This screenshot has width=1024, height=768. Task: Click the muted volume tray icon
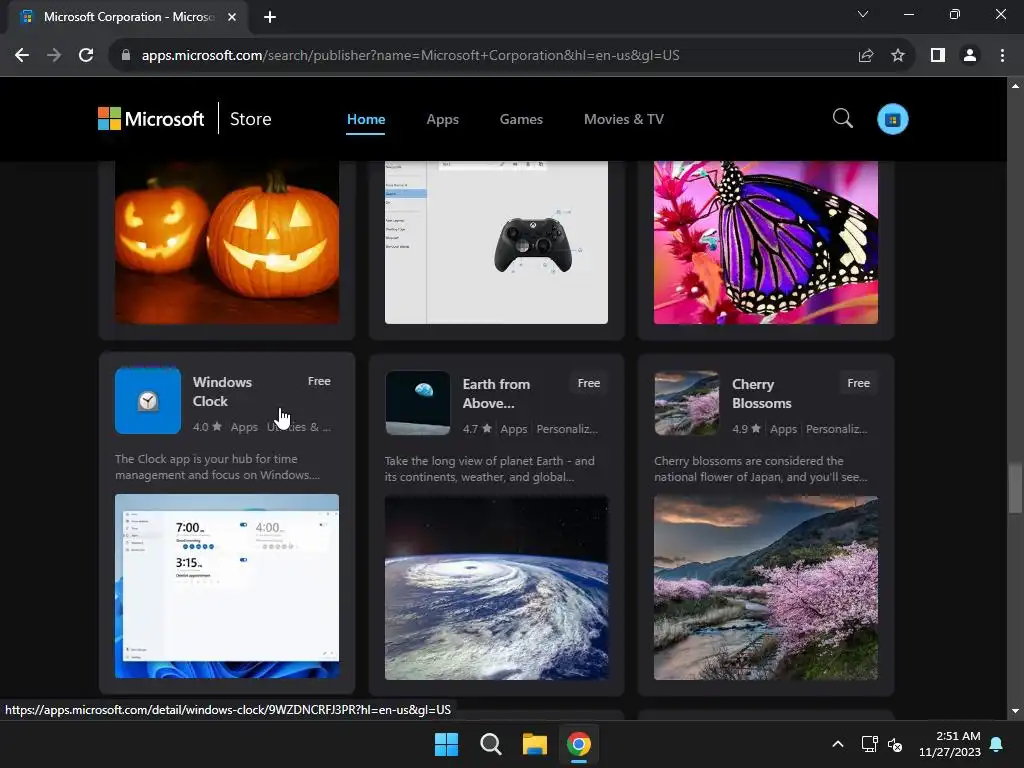(895, 744)
